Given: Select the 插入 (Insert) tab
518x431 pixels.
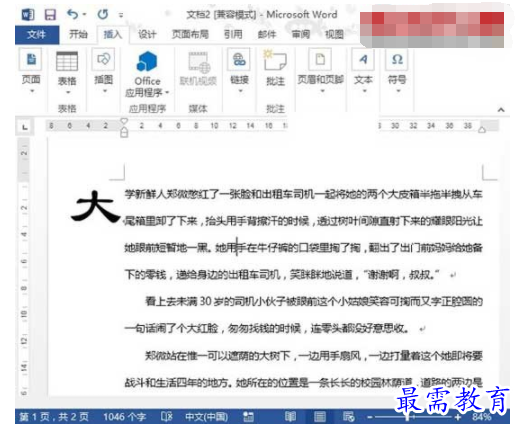Looking at the screenshot, I should 113,34.
